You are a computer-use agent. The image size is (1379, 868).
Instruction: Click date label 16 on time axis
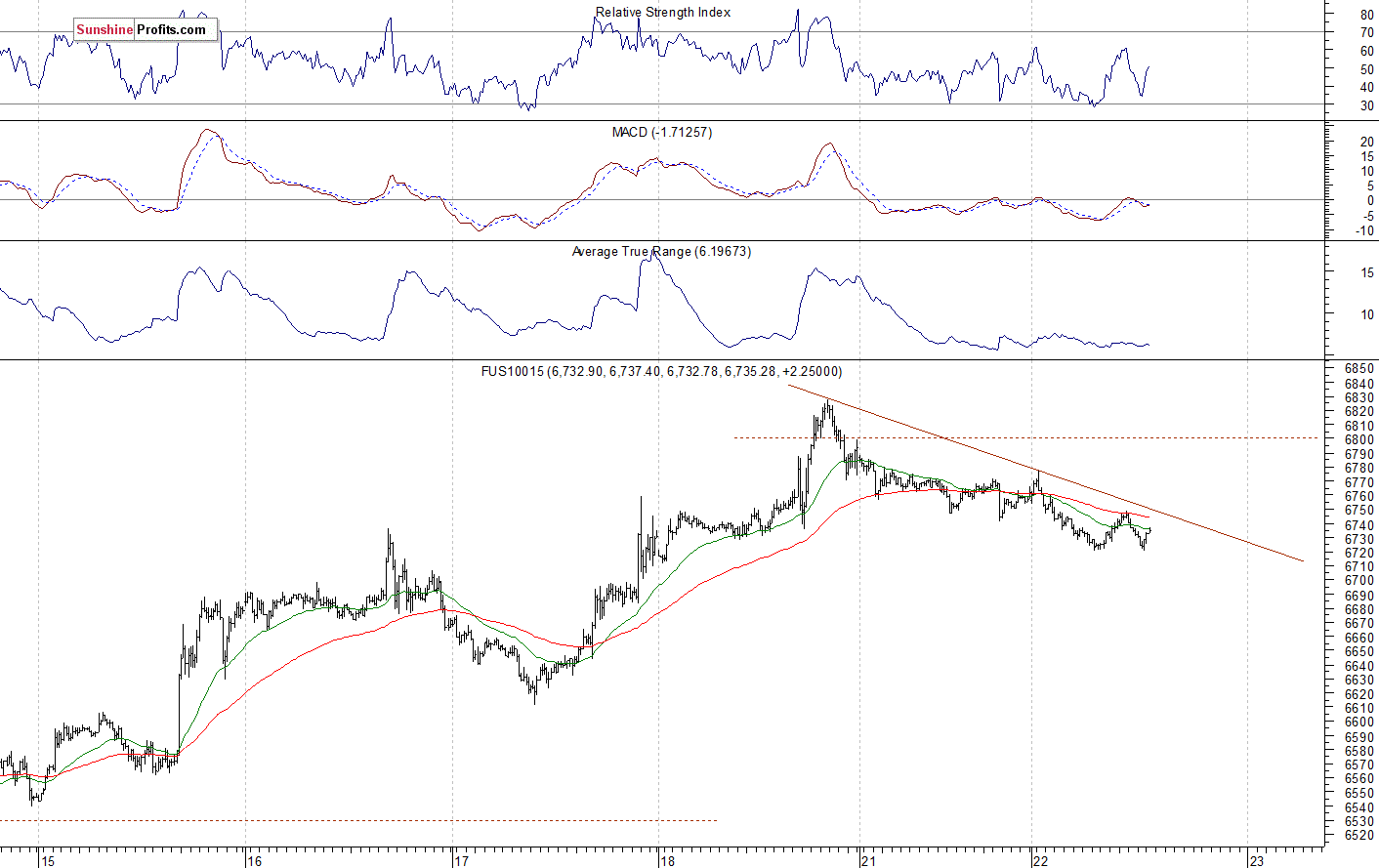254,861
